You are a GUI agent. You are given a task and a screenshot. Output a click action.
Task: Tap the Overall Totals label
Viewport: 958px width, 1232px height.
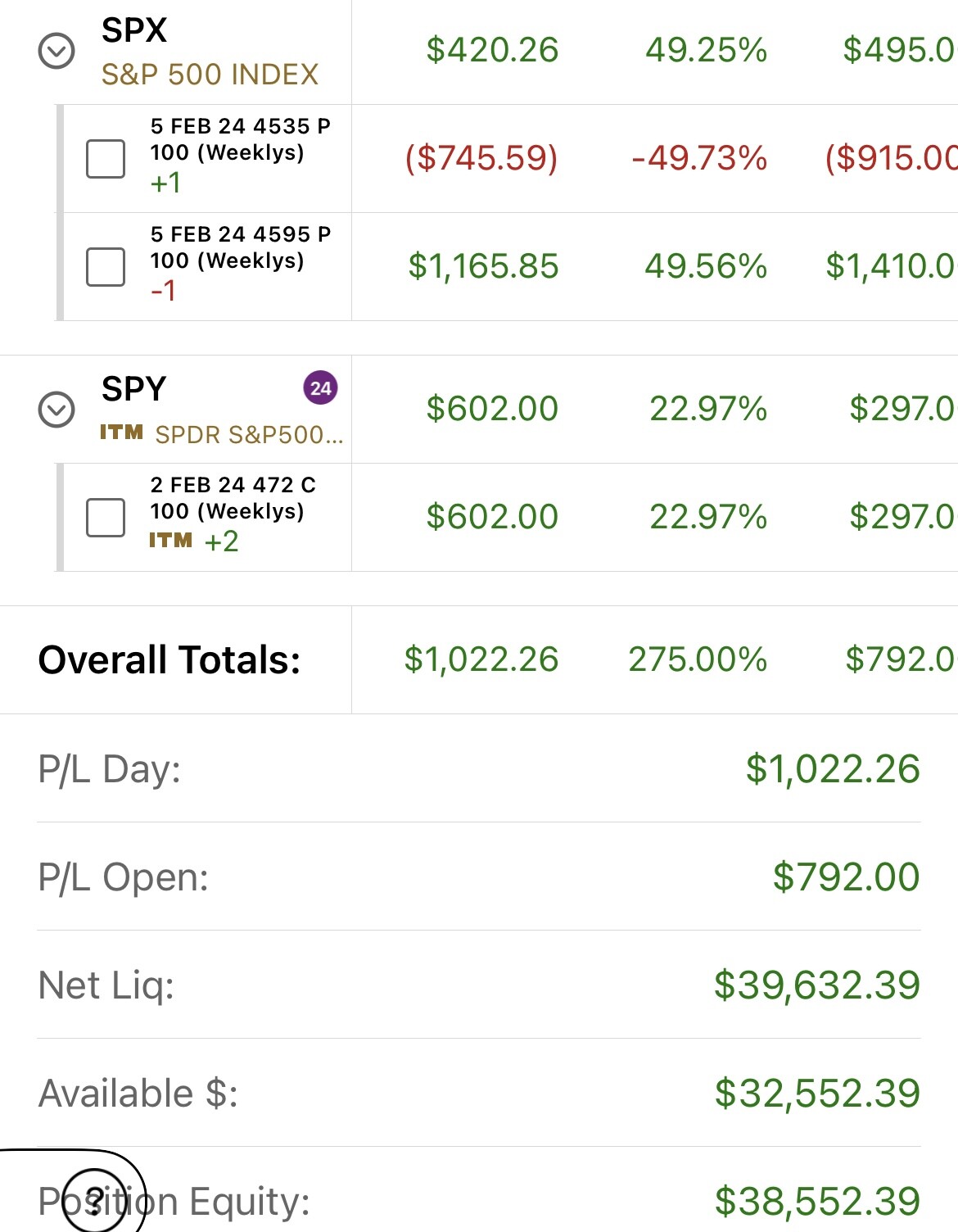pyautogui.click(x=169, y=659)
